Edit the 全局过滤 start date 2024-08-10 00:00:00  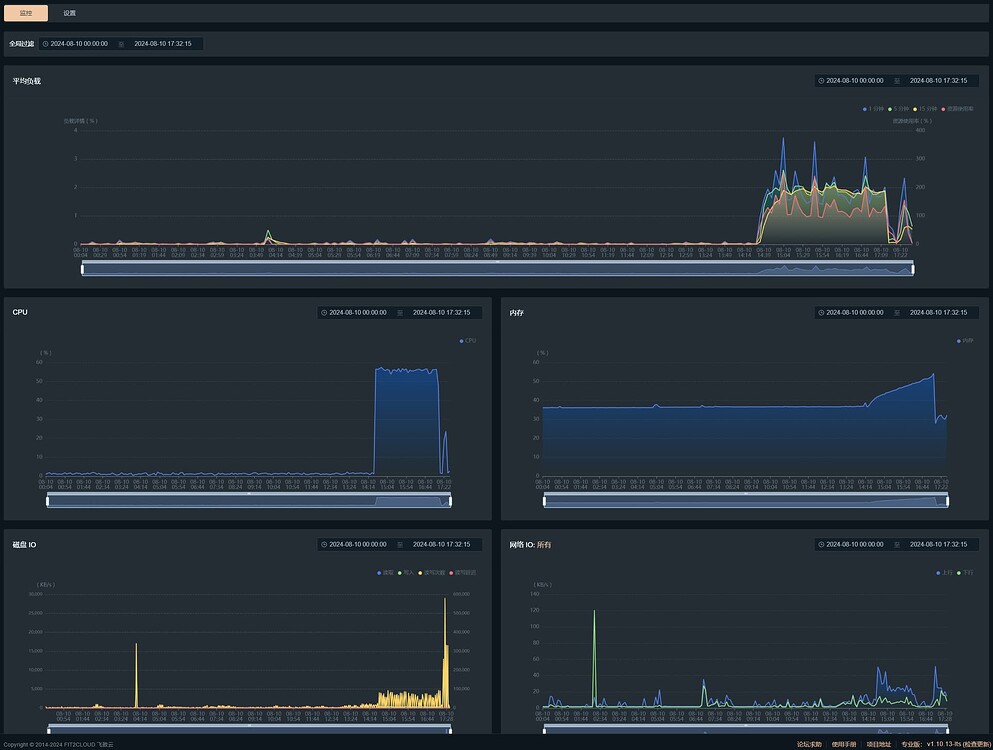click(79, 44)
